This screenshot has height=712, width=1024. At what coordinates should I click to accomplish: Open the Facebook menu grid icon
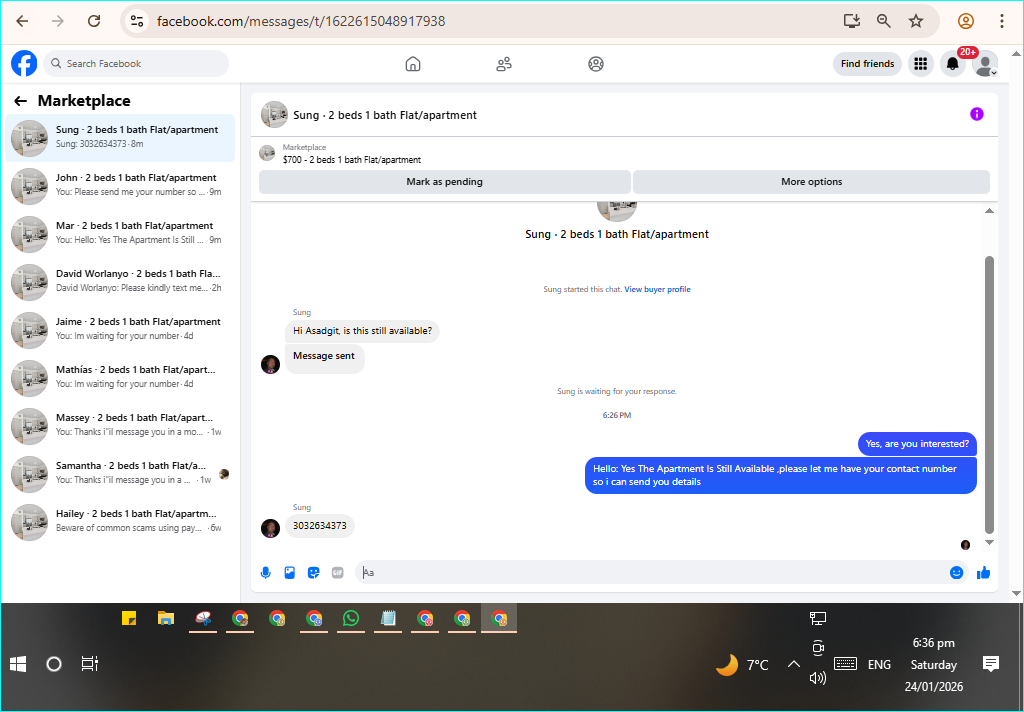[x=921, y=63]
